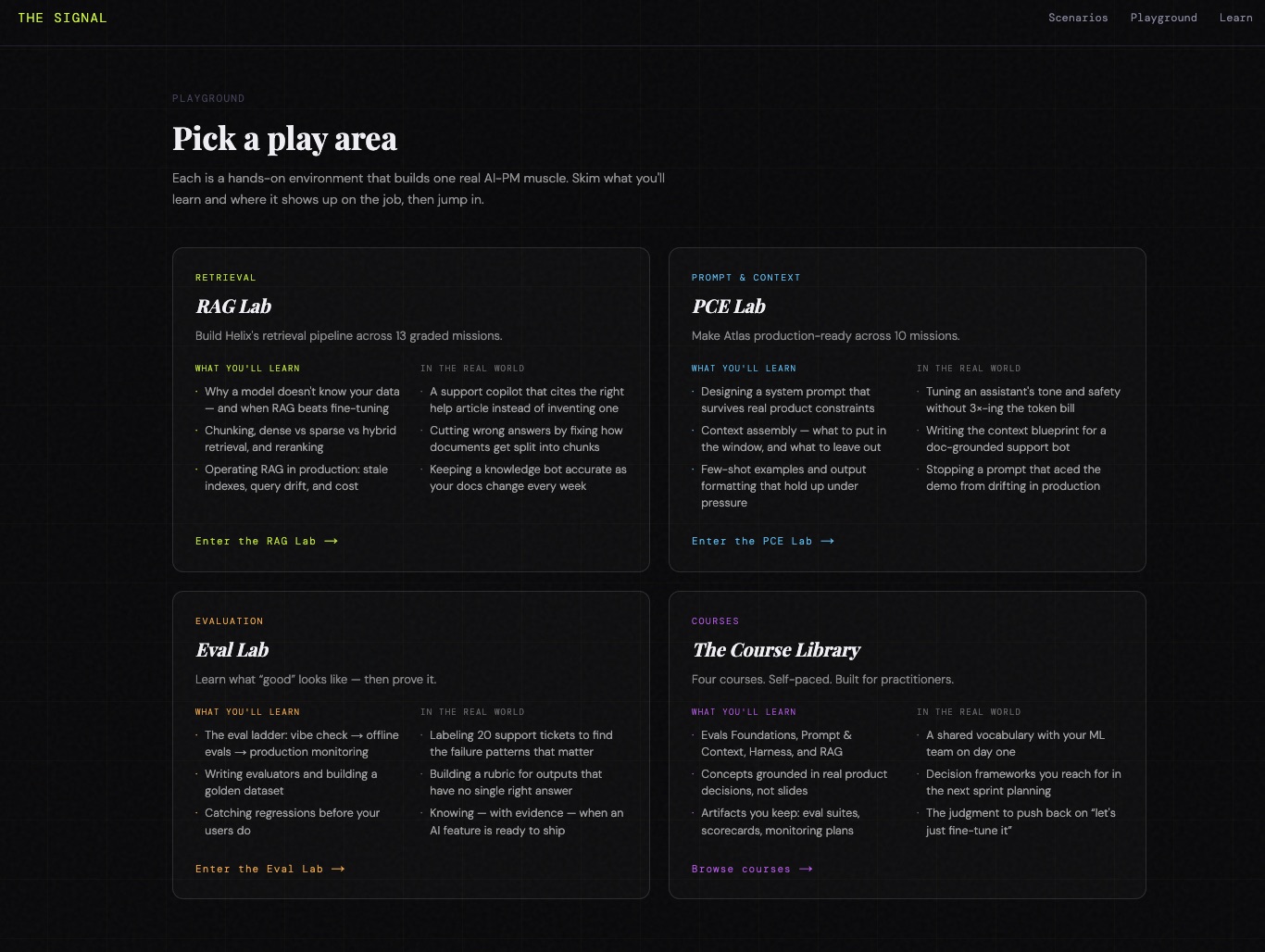The height and width of the screenshot is (952, 1265).
Task: Select the RAG Lab card title
Action: [x=233, y=307]
